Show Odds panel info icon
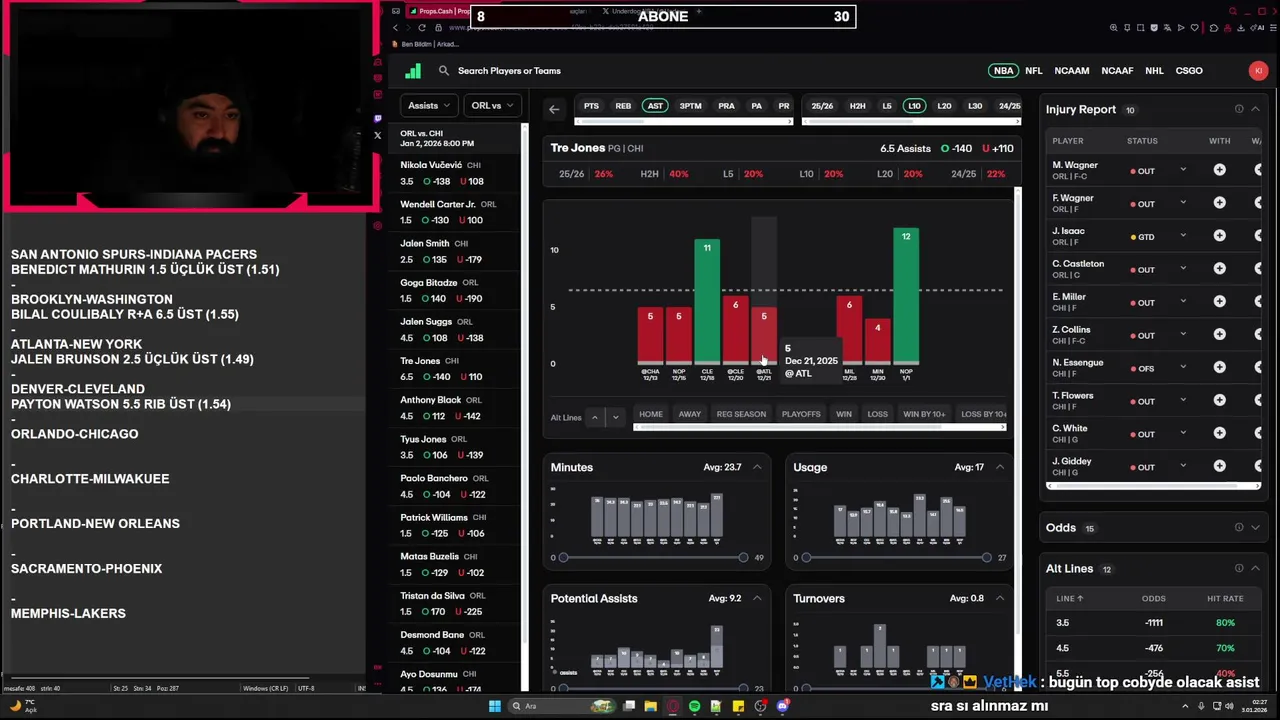The image size is (1280, 720). click(1239, 527)
